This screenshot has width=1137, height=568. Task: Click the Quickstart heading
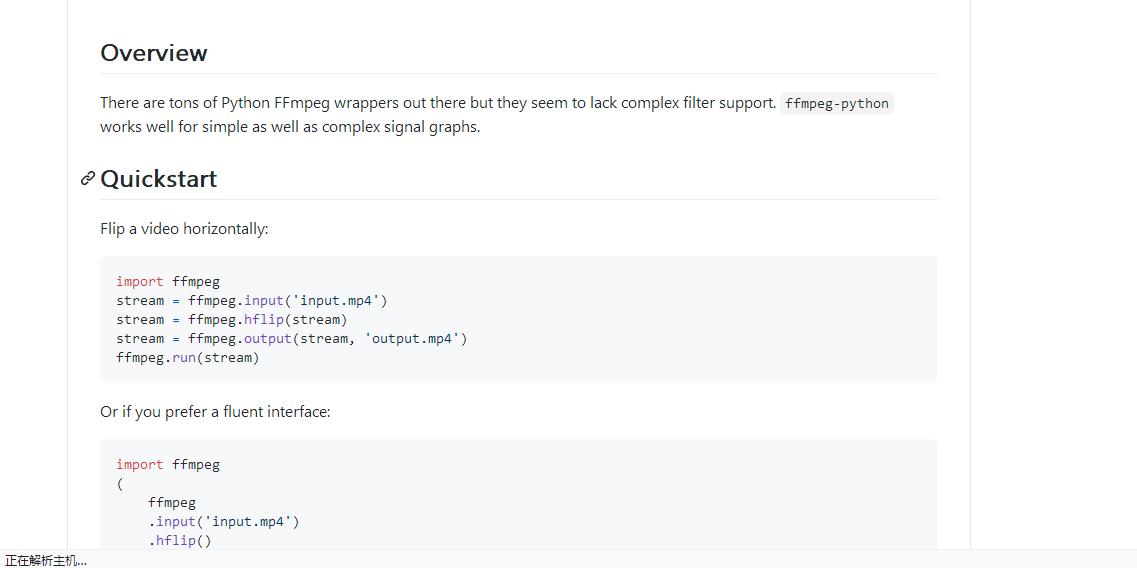159,179
